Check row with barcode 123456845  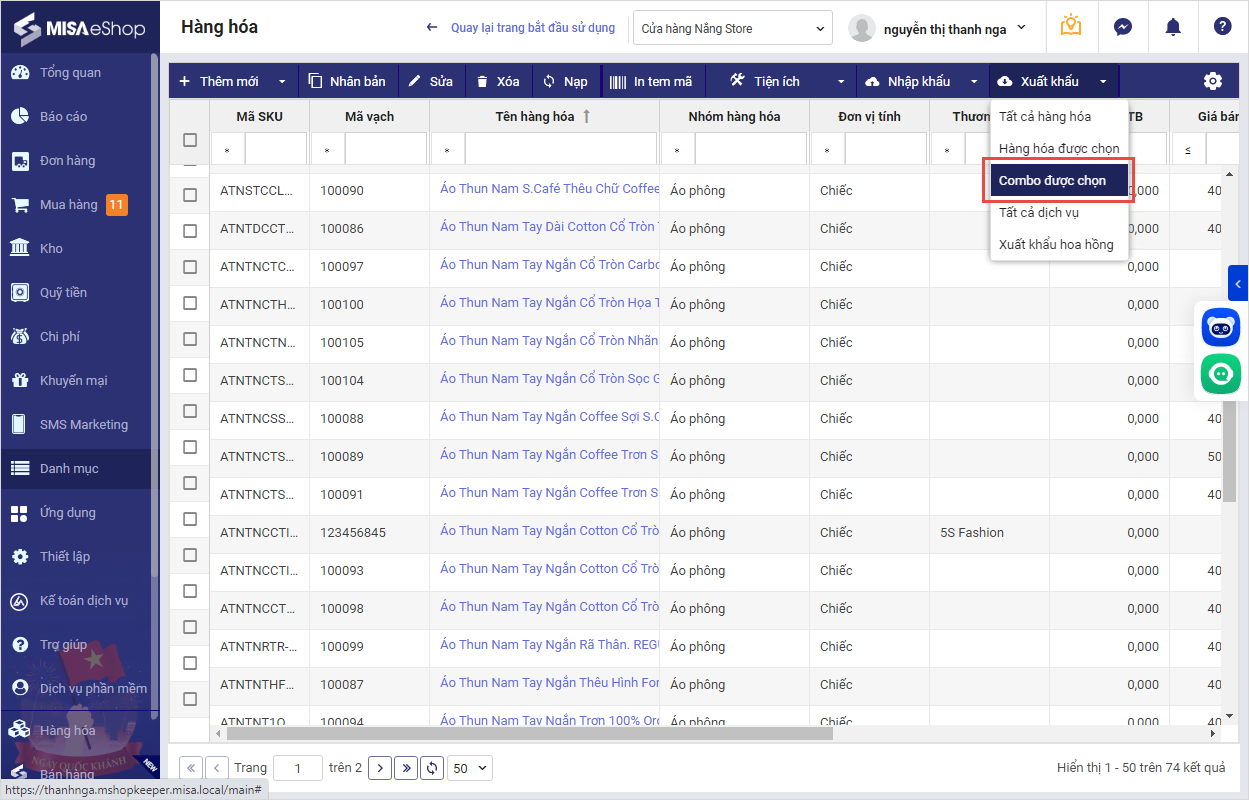[190, 519]
